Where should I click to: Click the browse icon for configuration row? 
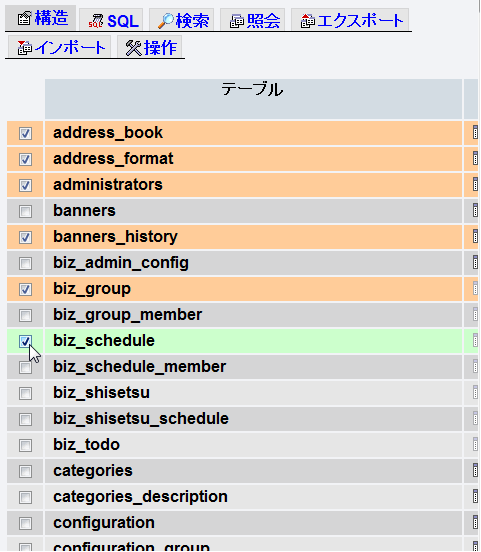(x=475, y=523)
